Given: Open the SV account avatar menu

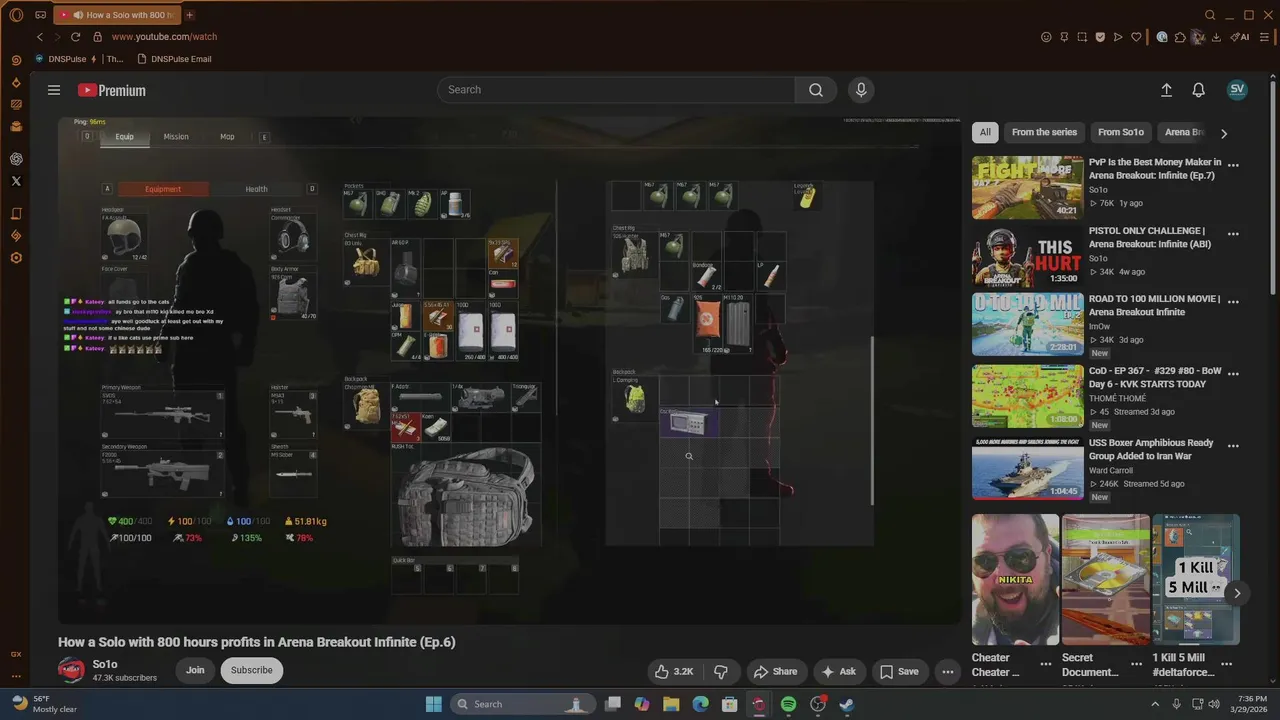Looking at the screenshot, I should coord(1237,89).
